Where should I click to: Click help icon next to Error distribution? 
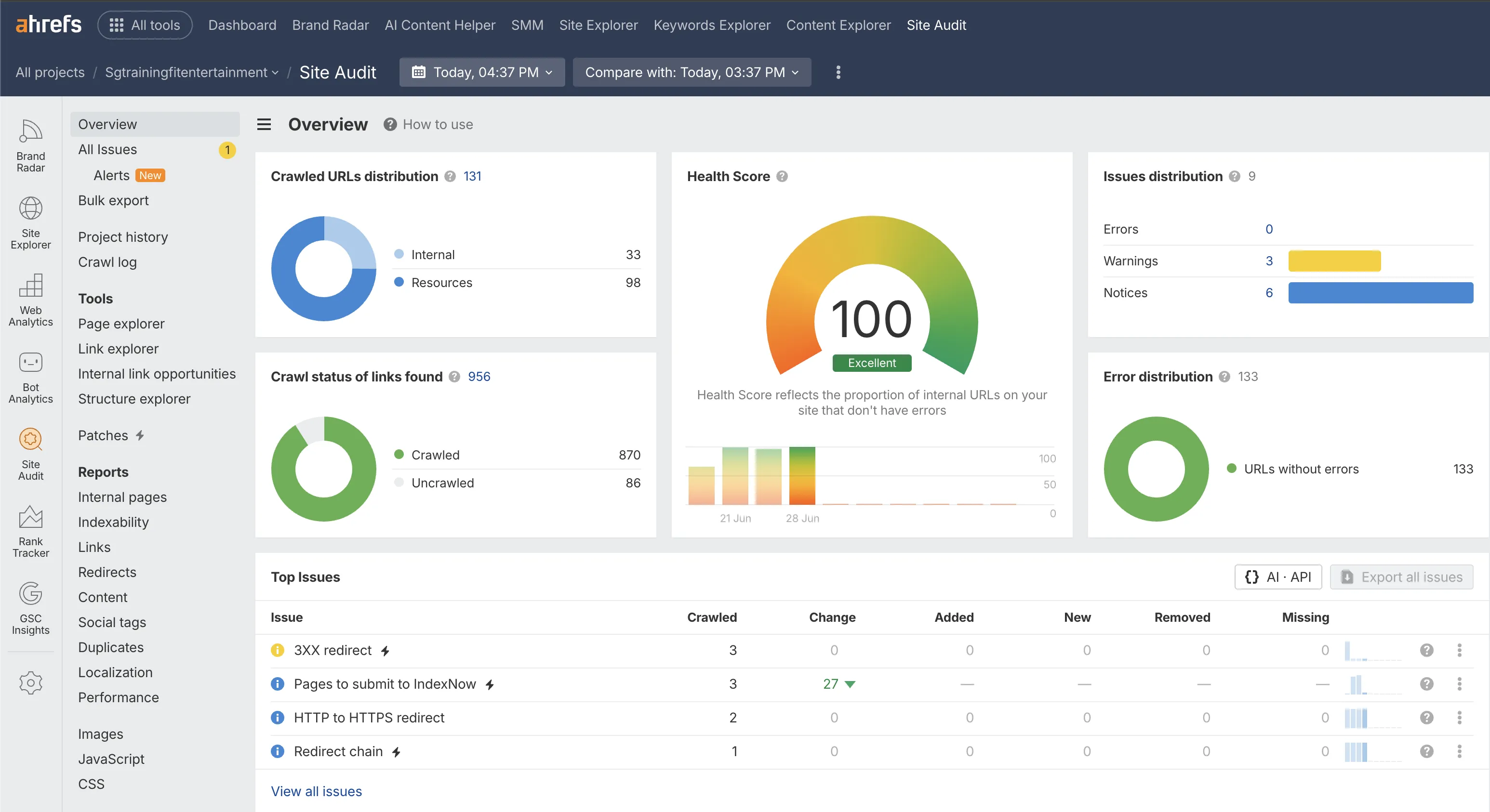tap(1224, 377)
